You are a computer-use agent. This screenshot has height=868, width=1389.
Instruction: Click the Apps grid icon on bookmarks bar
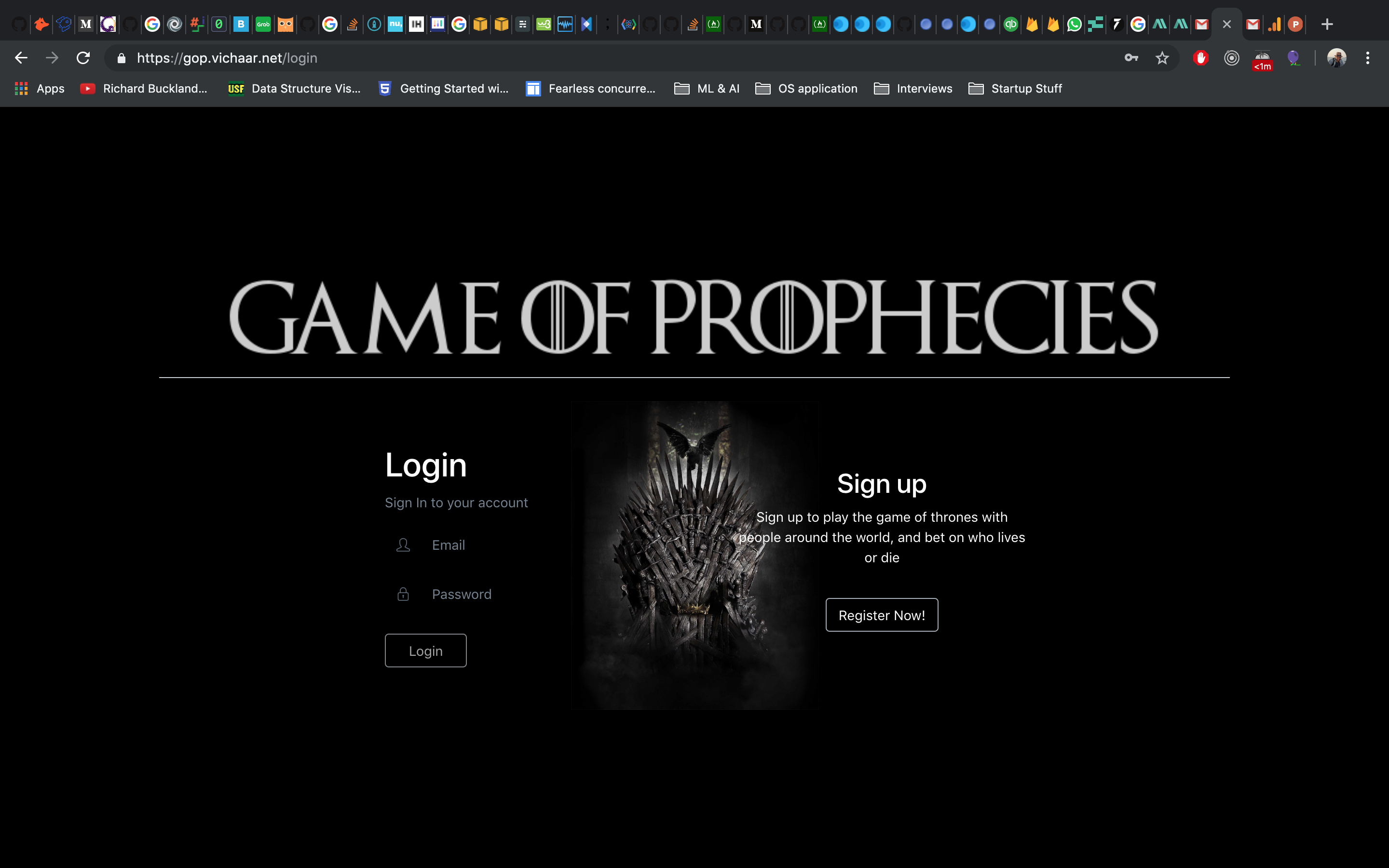tap(21, 88)
